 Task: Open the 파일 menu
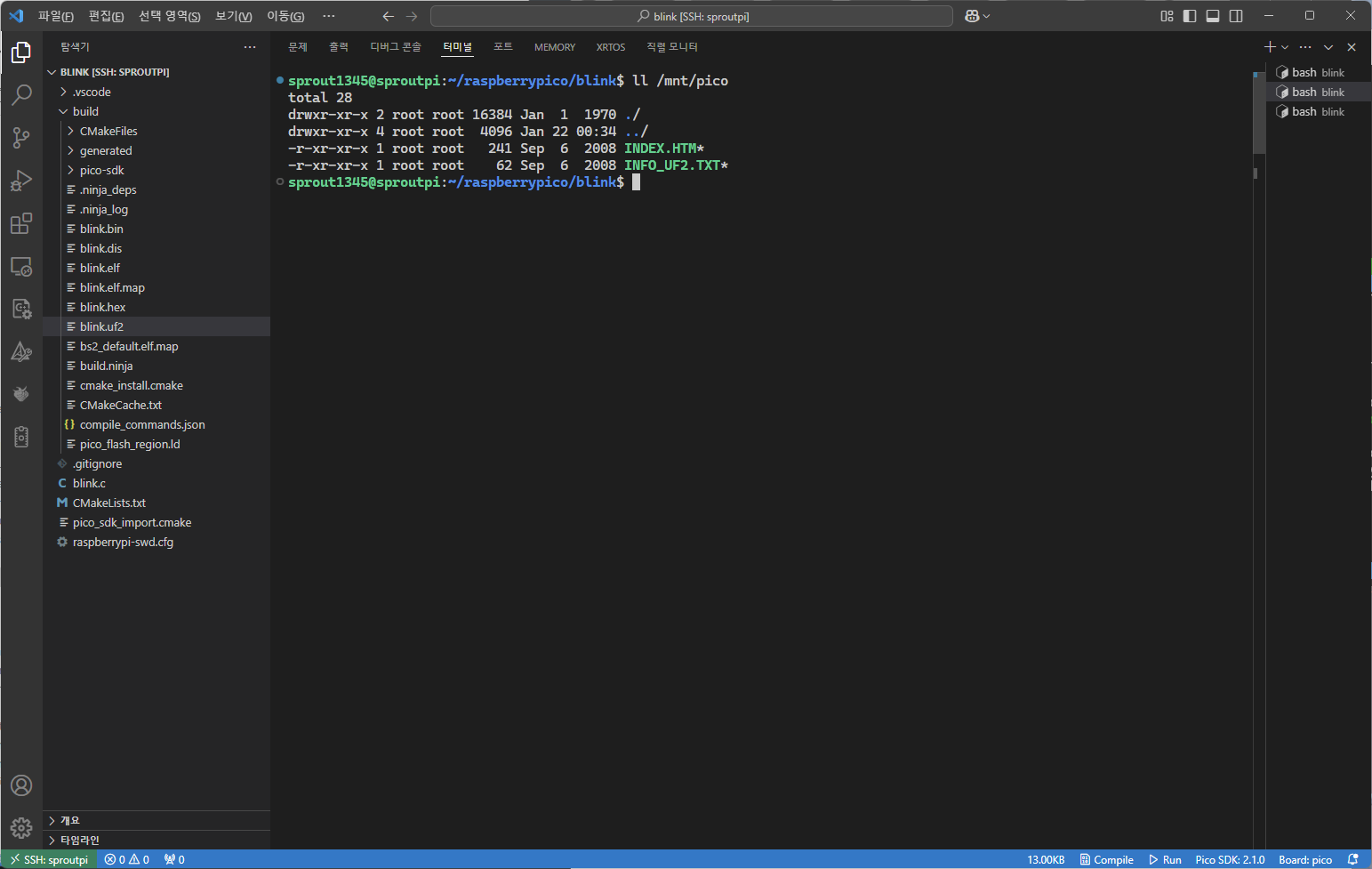tap(55, 16)
